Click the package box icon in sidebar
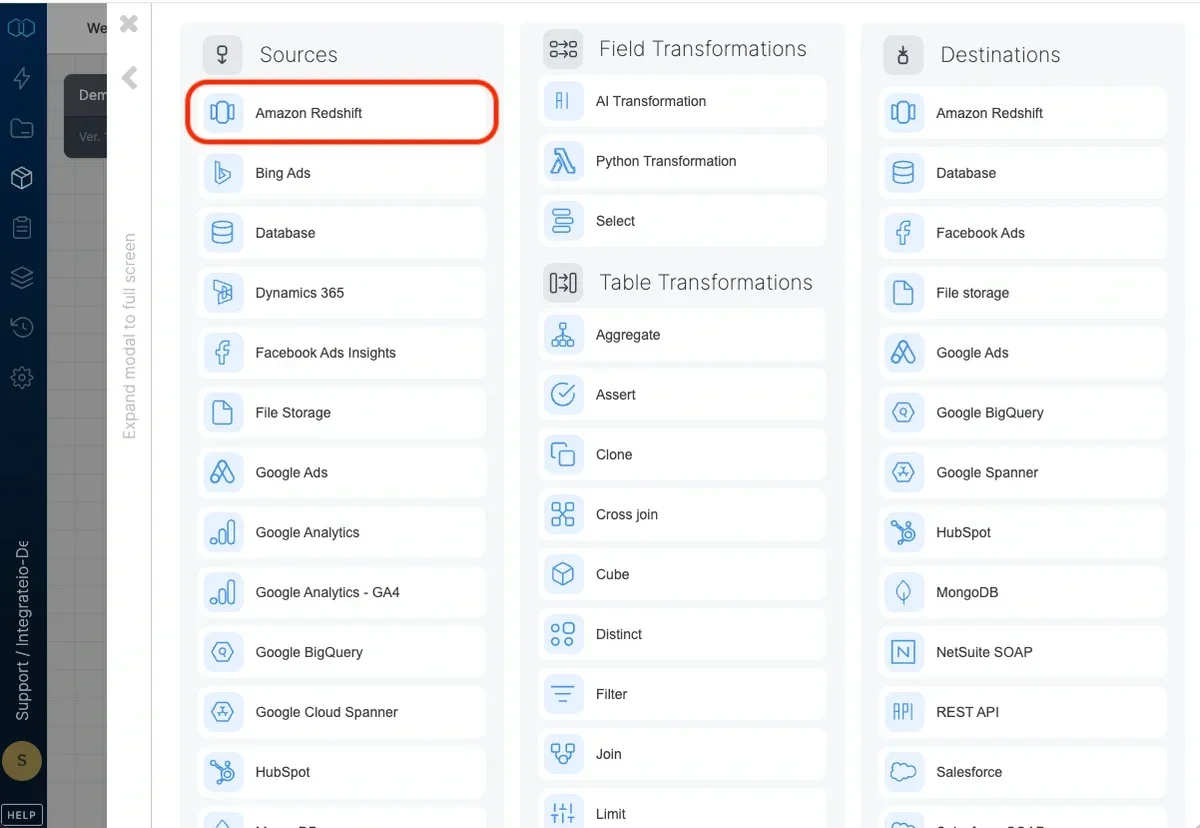 point(22,177)
